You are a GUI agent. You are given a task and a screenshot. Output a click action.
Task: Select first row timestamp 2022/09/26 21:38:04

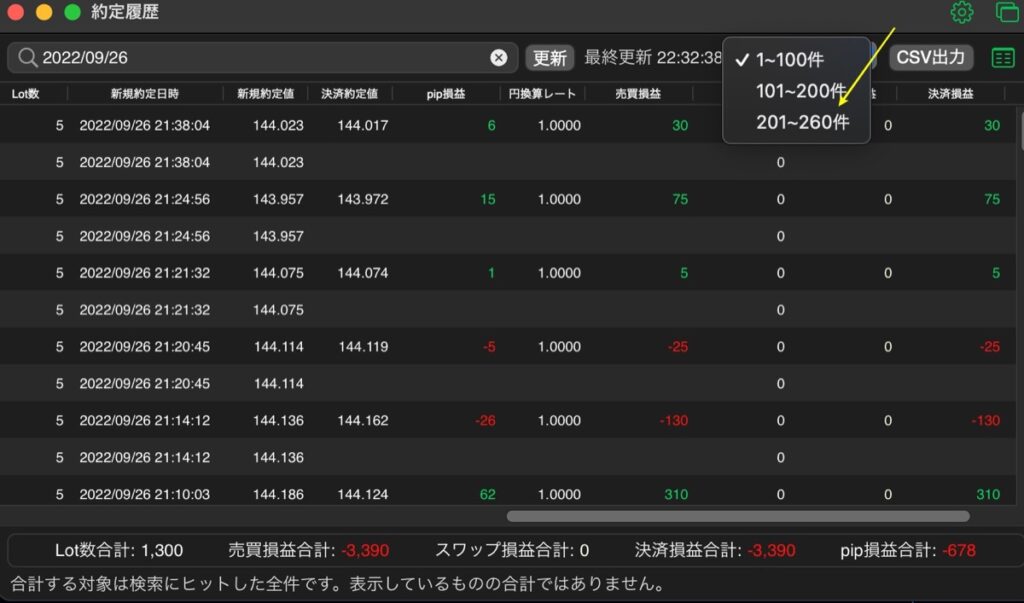point(144,125)
